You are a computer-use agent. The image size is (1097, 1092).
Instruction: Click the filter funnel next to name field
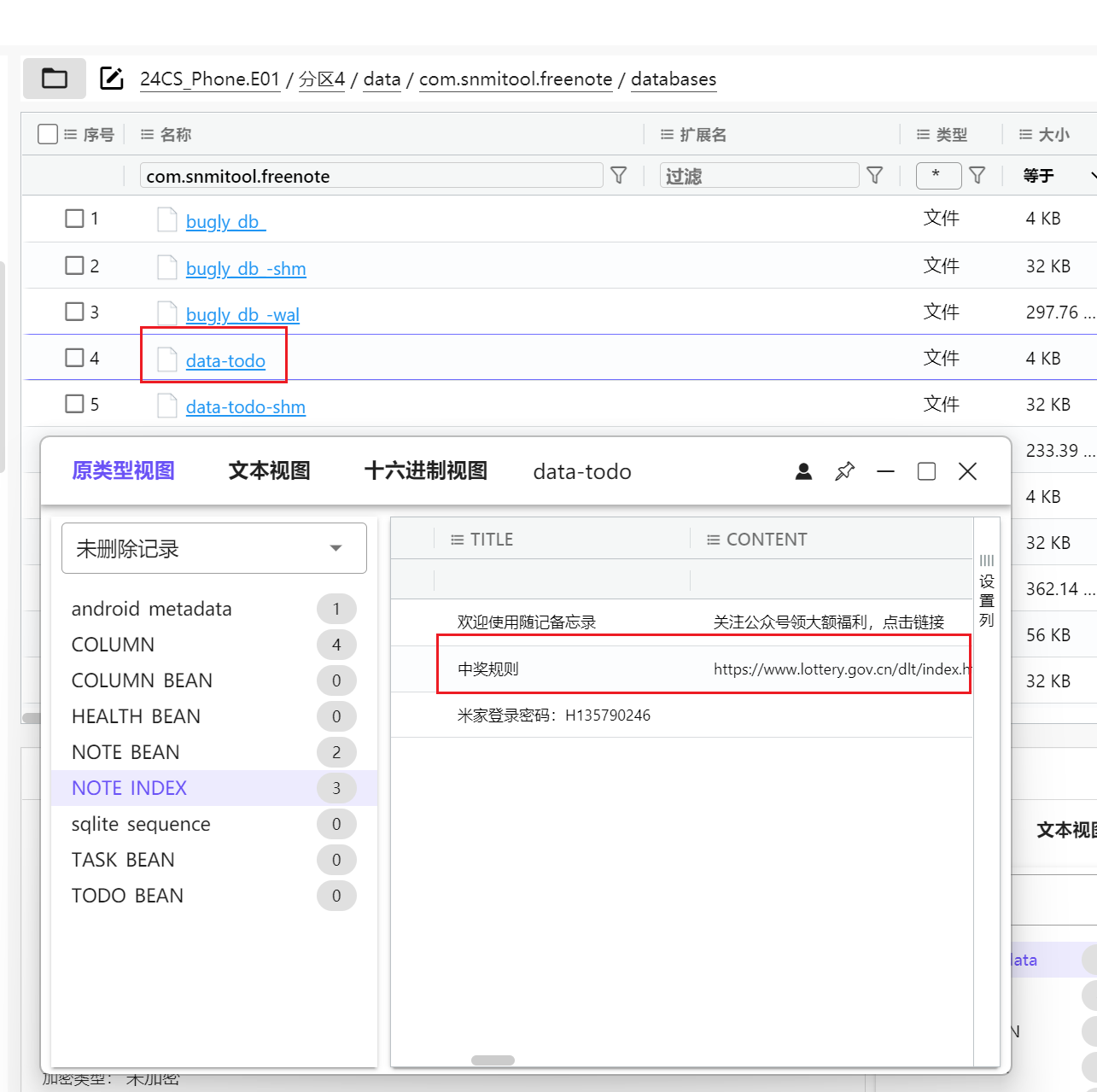pyautogui.click(x=619, y=175)
